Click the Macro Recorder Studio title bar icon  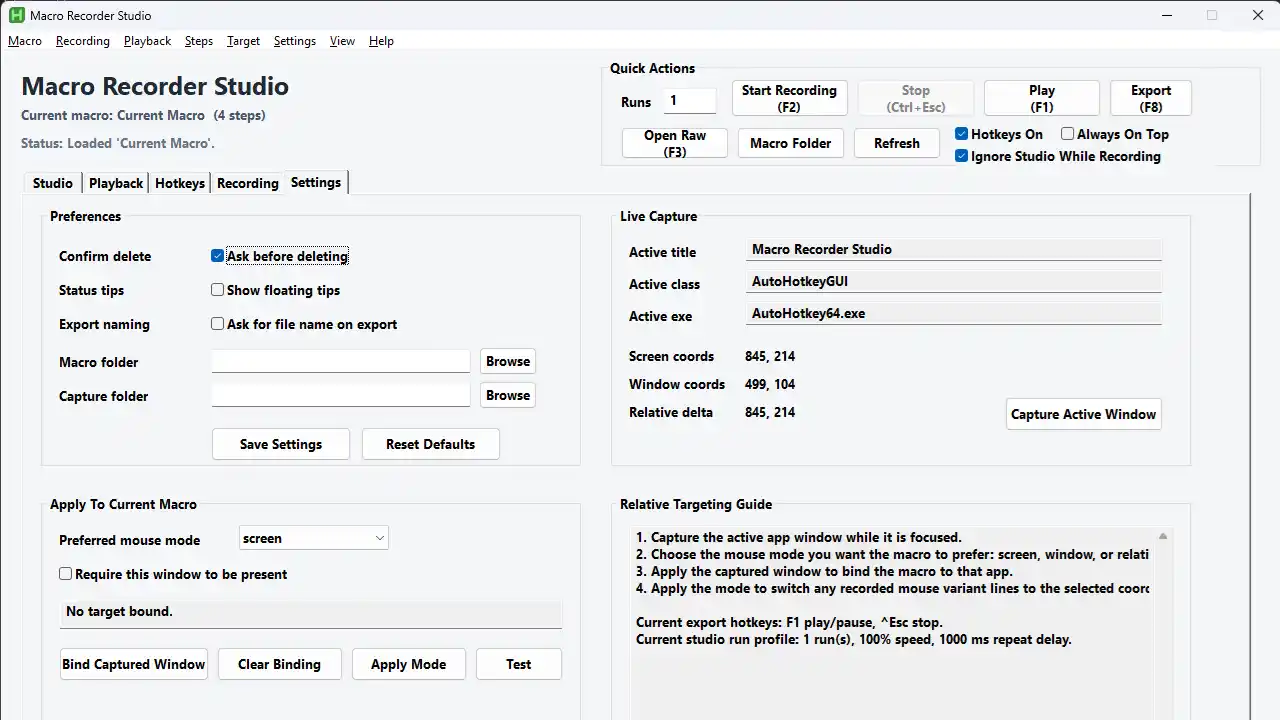(x=16, y=16)
